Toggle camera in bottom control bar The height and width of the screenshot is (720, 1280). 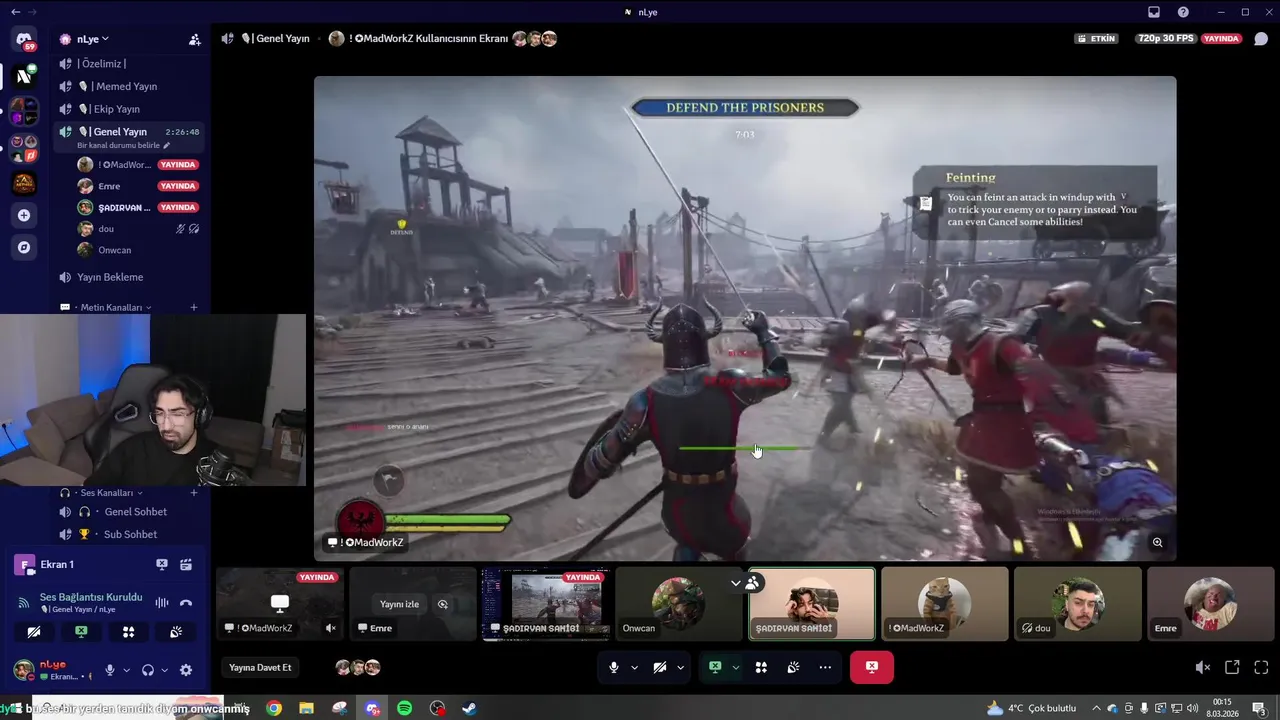[x=660, y=667]
